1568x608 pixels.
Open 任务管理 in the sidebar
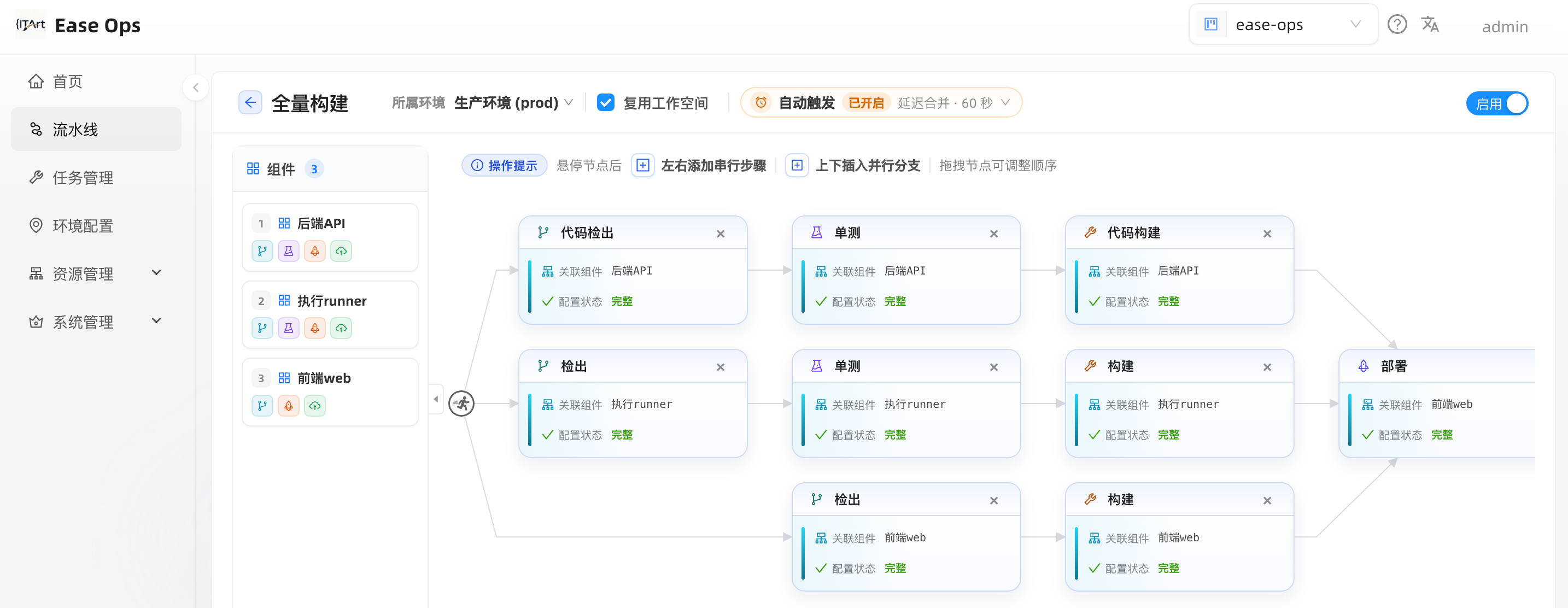click(96, 177)
